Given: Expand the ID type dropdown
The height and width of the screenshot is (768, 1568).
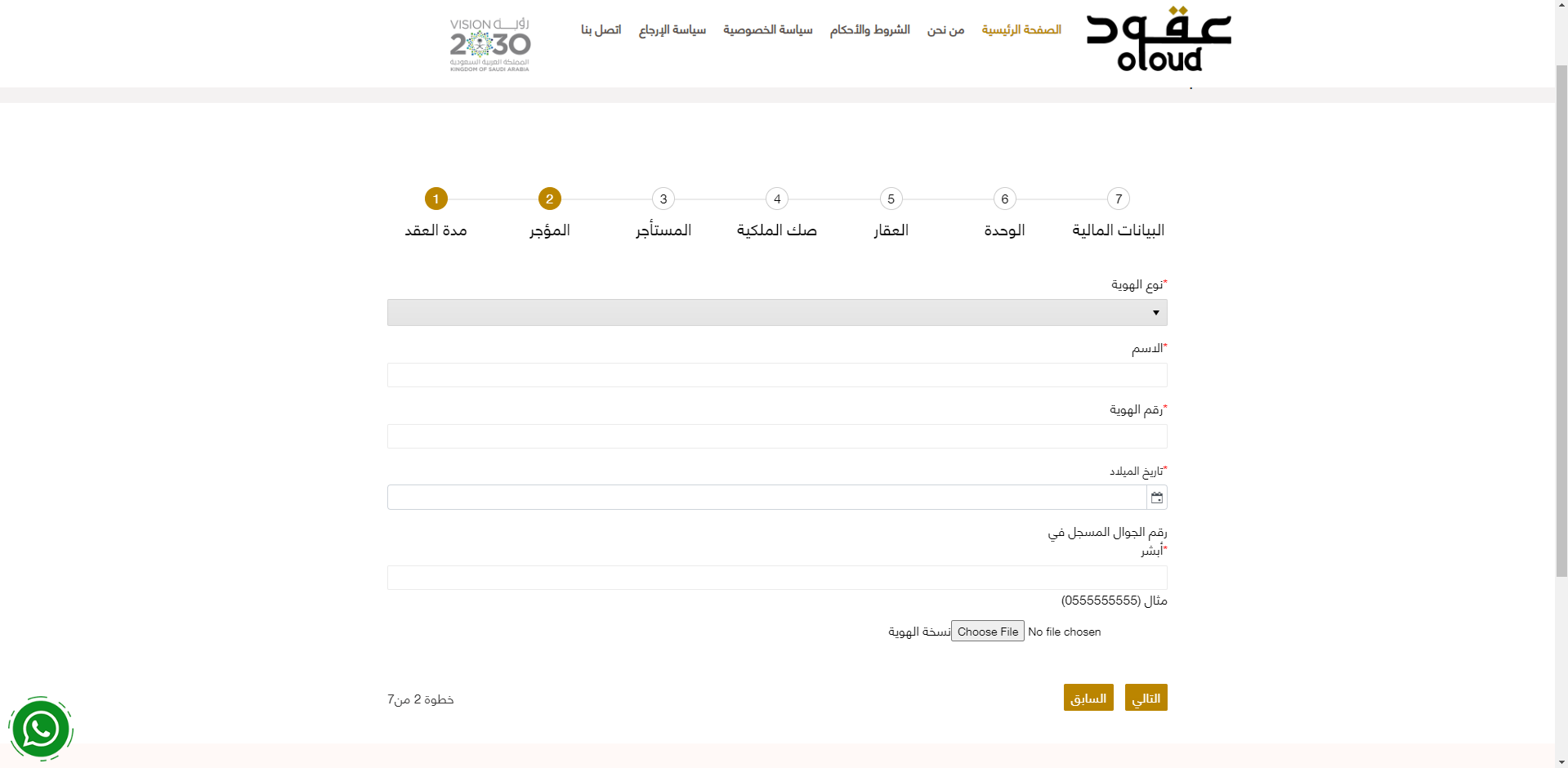Looking at the screenshot, I should [x=776, y=313].
